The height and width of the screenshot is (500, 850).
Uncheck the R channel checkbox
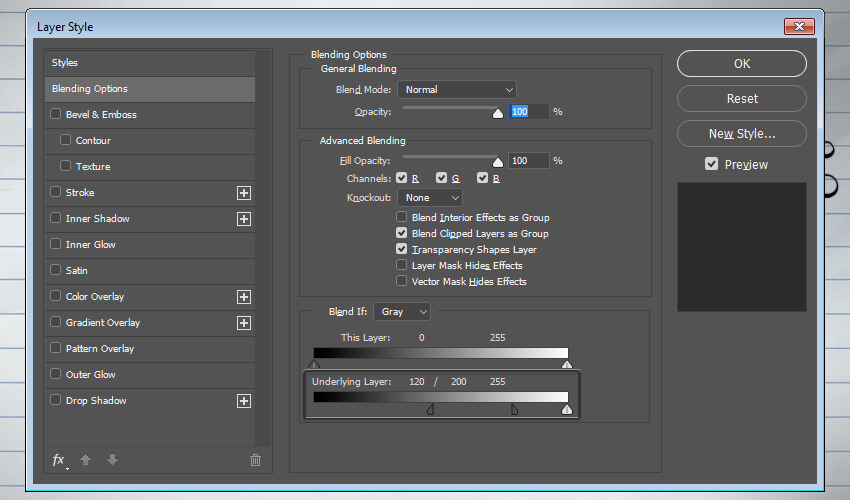coord(402,178)
